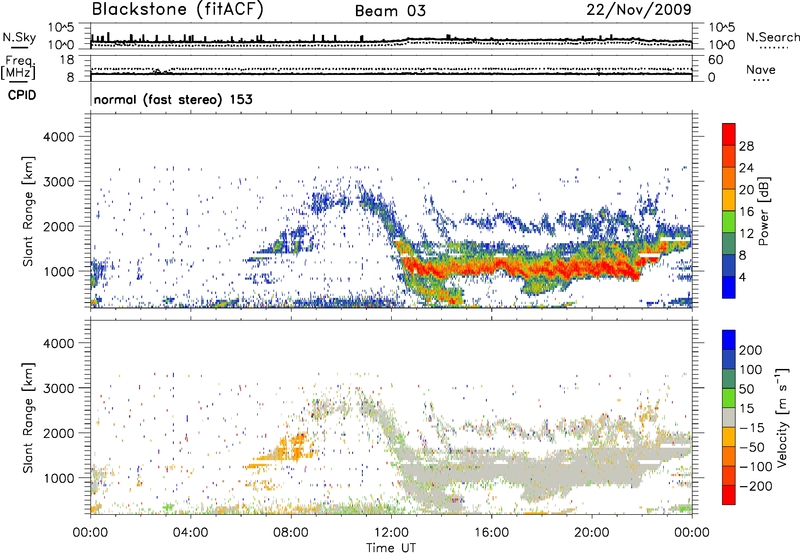
Task: Click the 4000 tick on power panel
Action: [x=59, y=137]
